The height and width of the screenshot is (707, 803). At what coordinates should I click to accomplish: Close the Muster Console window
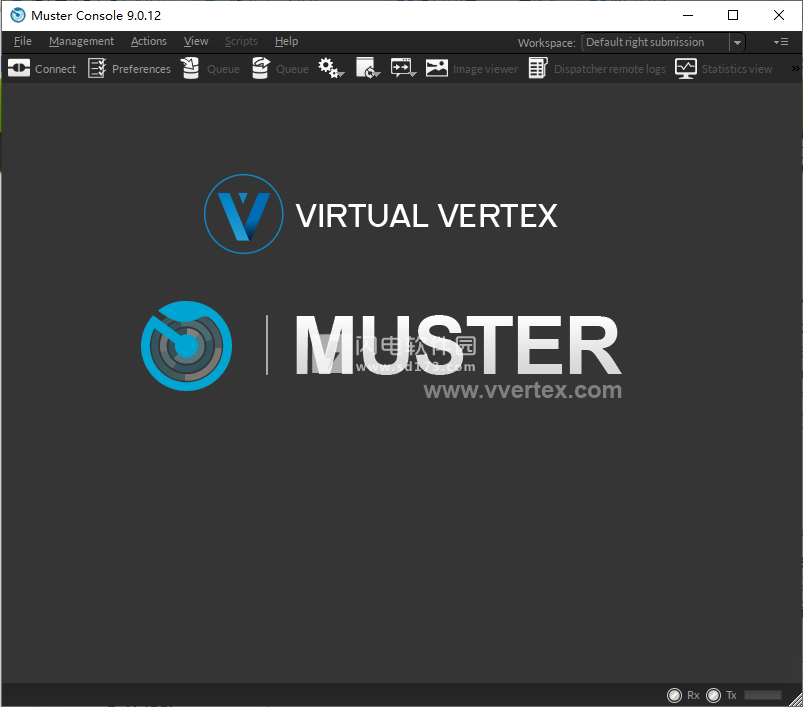pos(779,15)
